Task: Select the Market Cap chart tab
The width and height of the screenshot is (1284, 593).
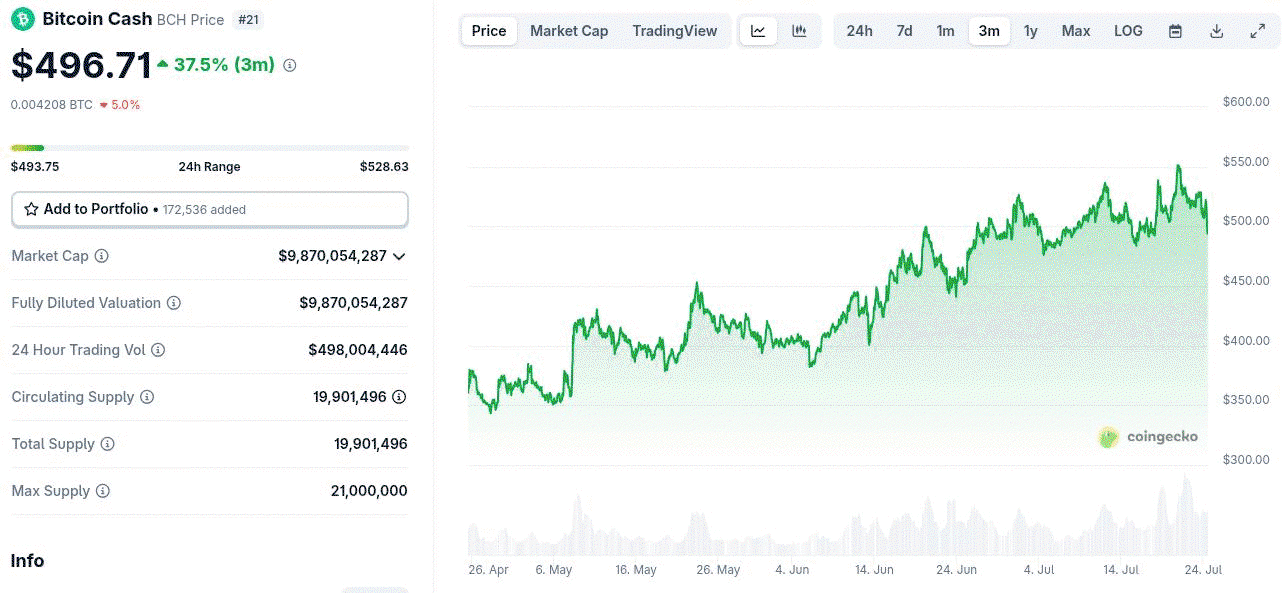Action: [x=569, y=31]
